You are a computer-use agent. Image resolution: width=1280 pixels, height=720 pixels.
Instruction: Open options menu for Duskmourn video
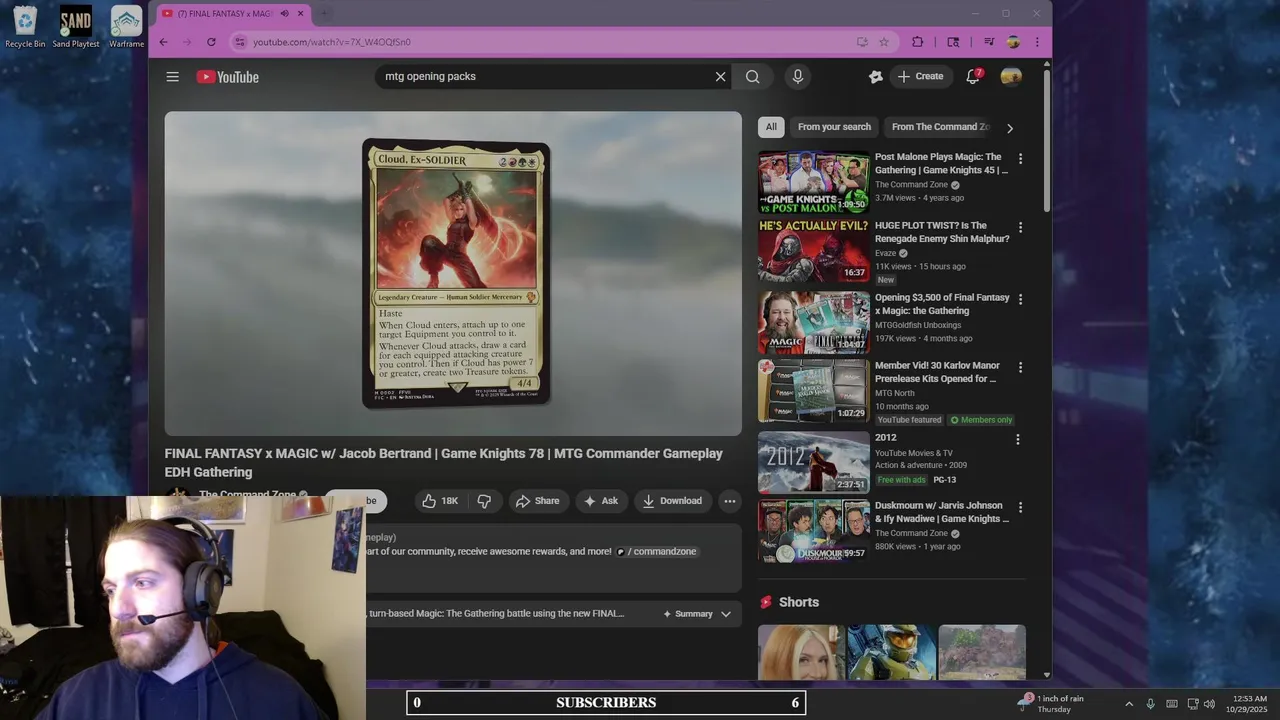1020,508
